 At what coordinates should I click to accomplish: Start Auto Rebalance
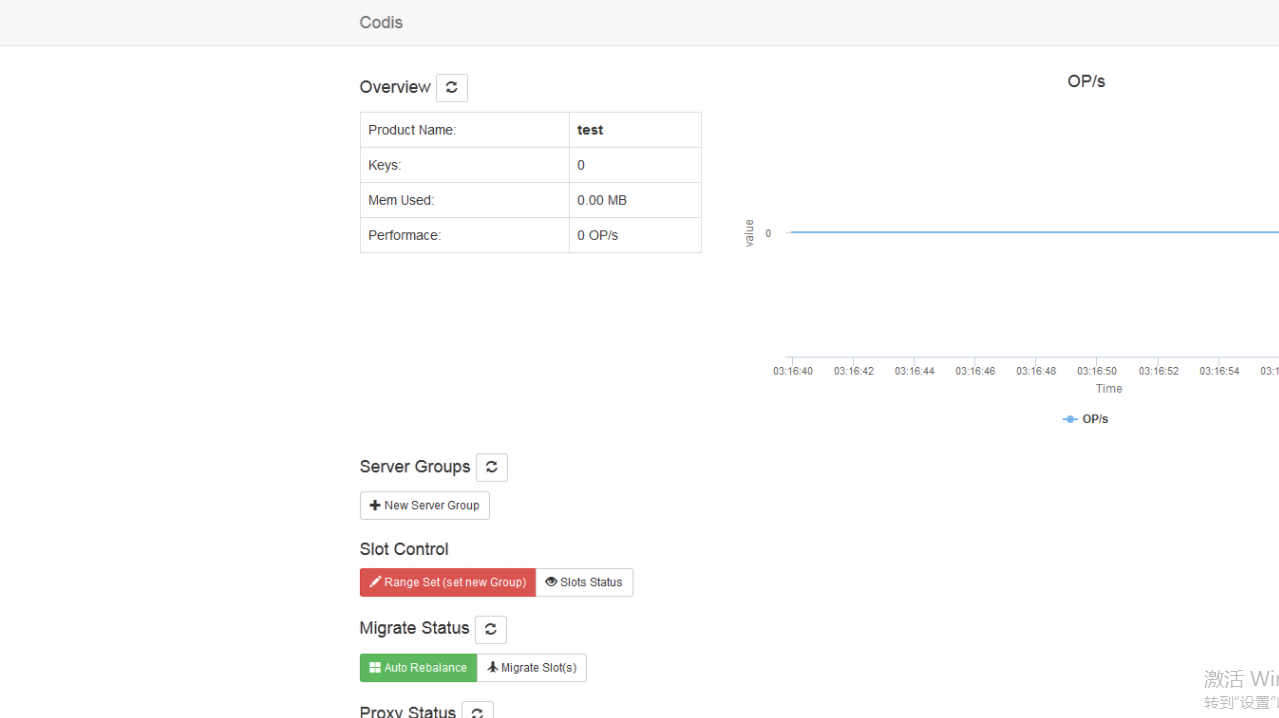[x=418, y=668]
